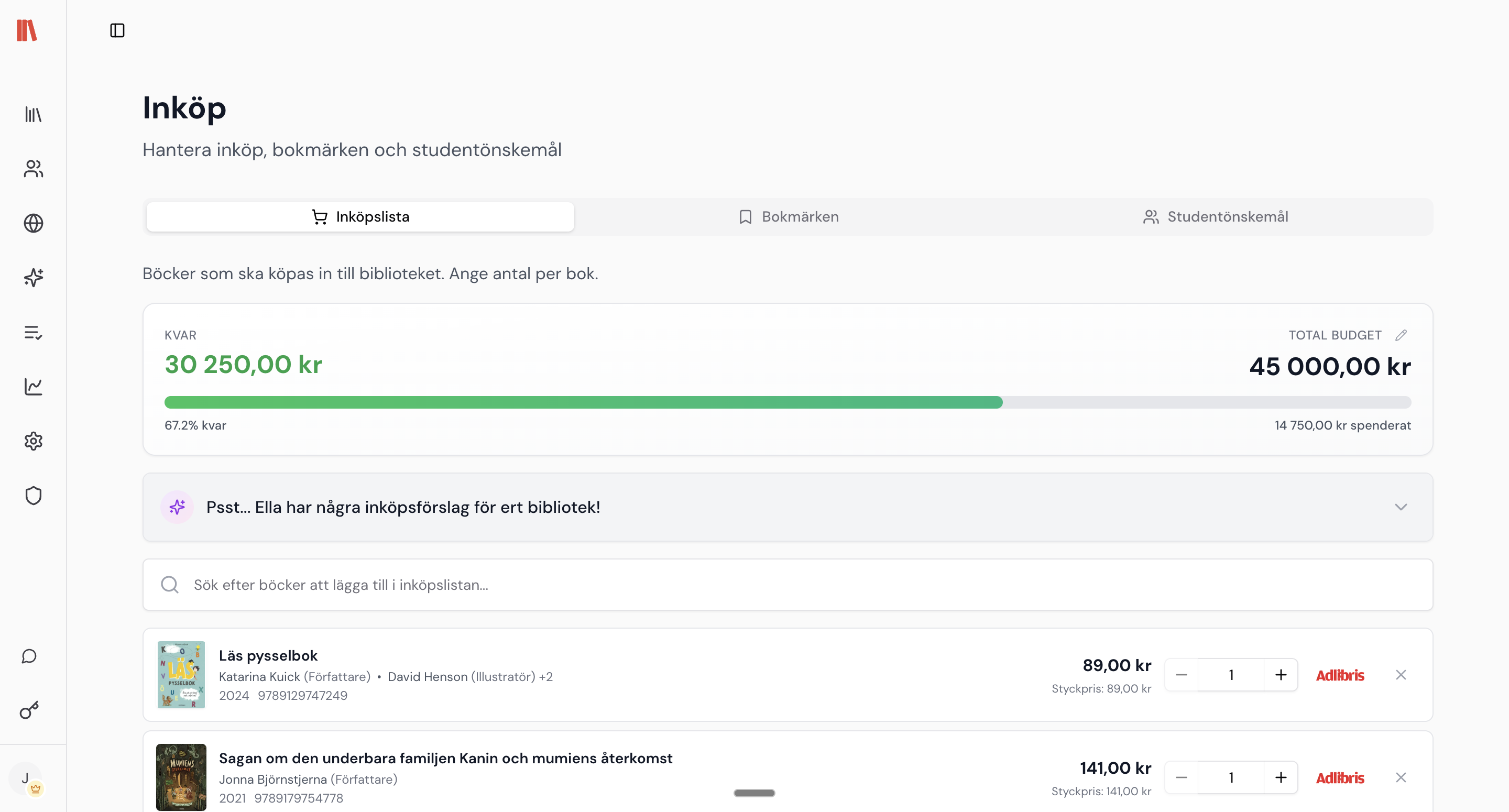Switch to the Bokmärken tab

point(788,217)
